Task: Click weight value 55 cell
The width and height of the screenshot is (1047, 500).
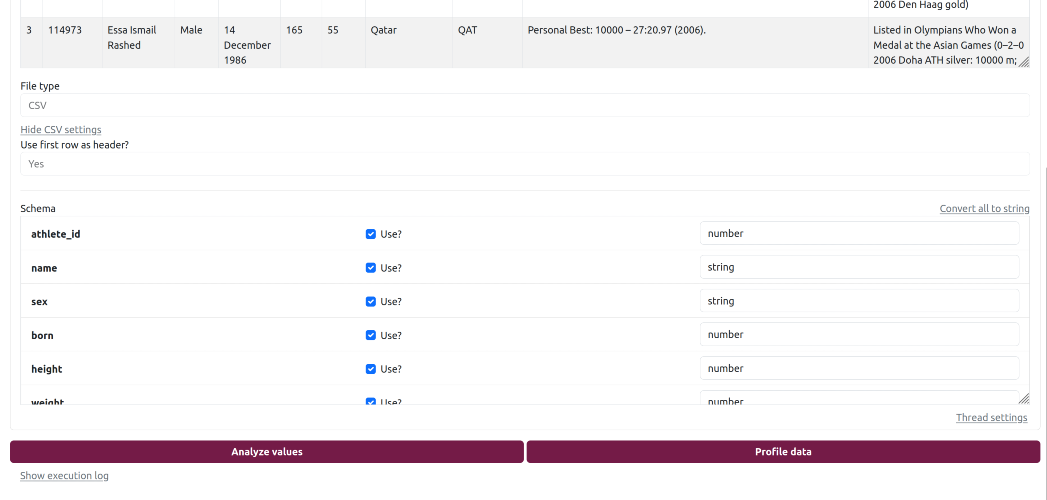Action: [343, 43]
